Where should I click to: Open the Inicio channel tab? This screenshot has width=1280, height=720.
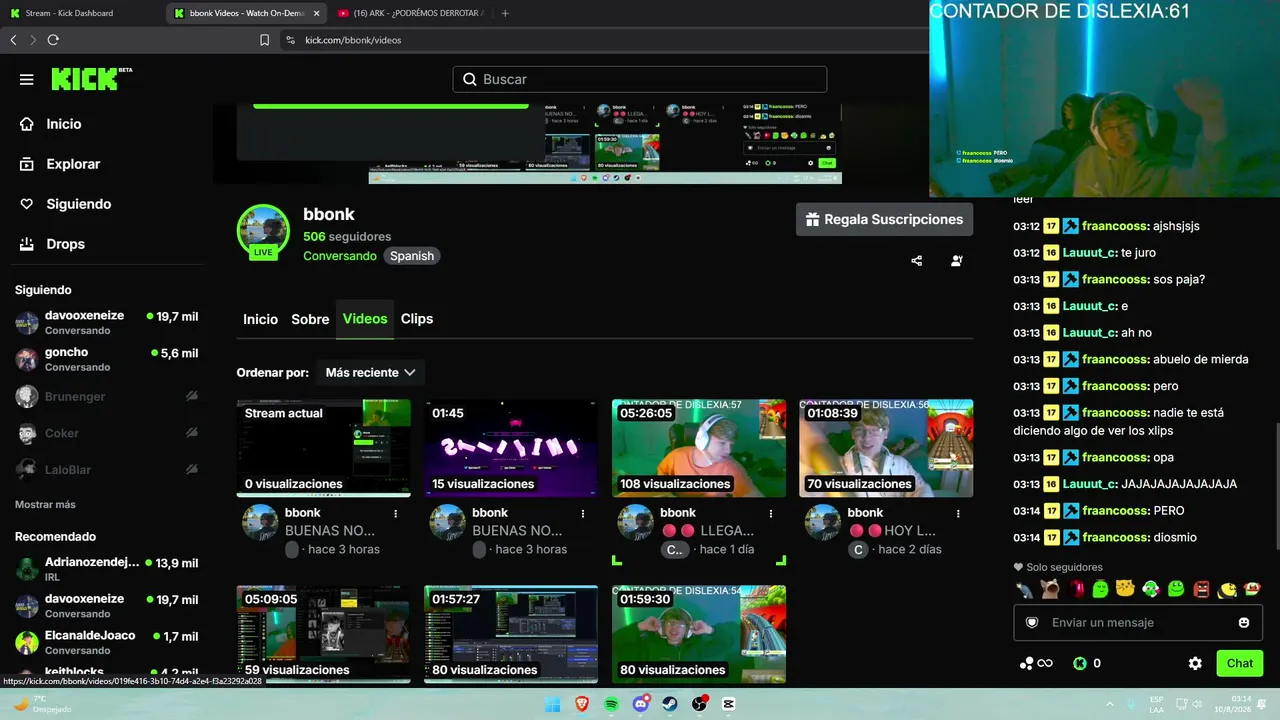click(x=260, y=319)
